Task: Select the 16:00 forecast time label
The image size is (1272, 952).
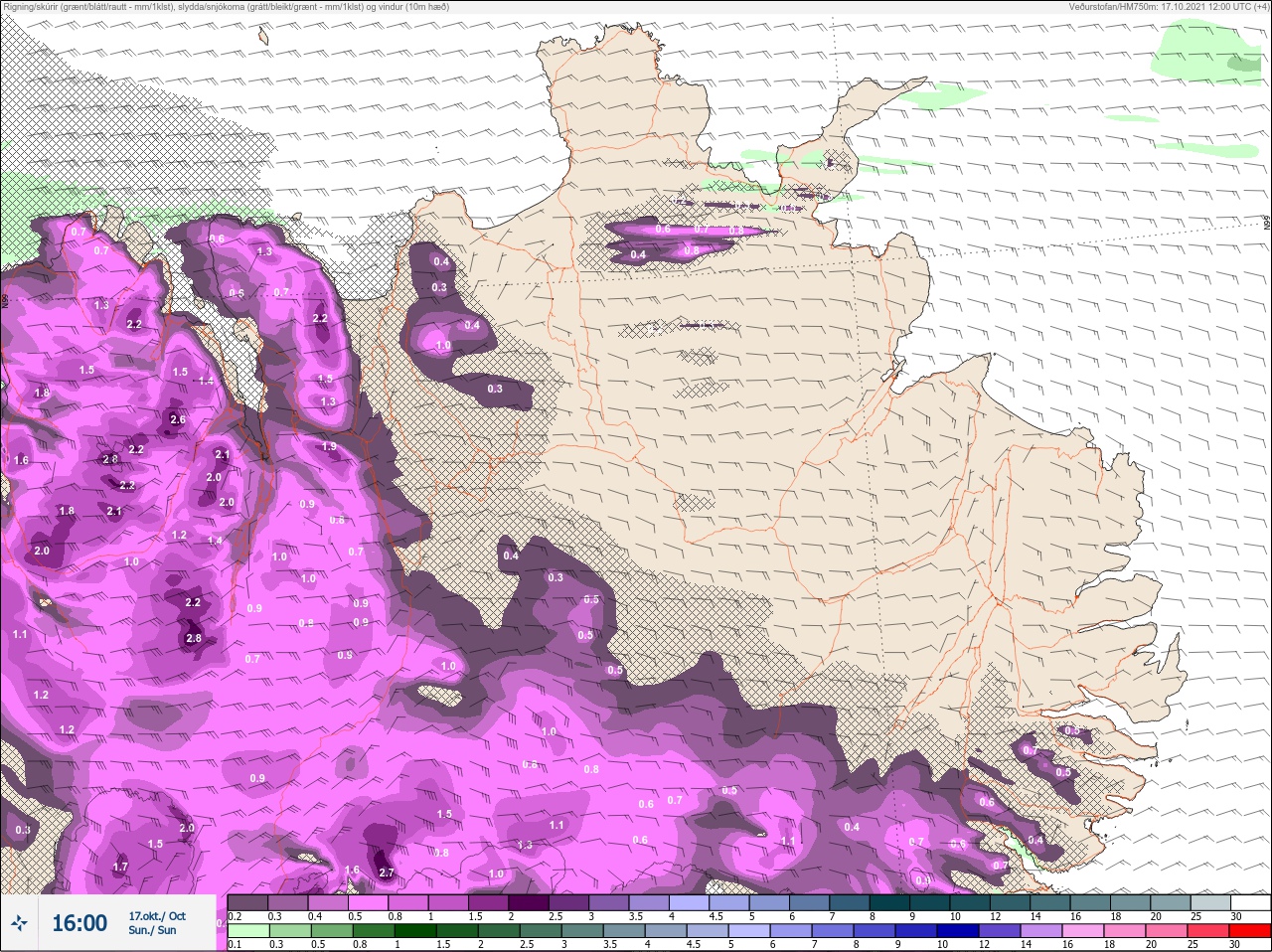Action: pos(79,923)
